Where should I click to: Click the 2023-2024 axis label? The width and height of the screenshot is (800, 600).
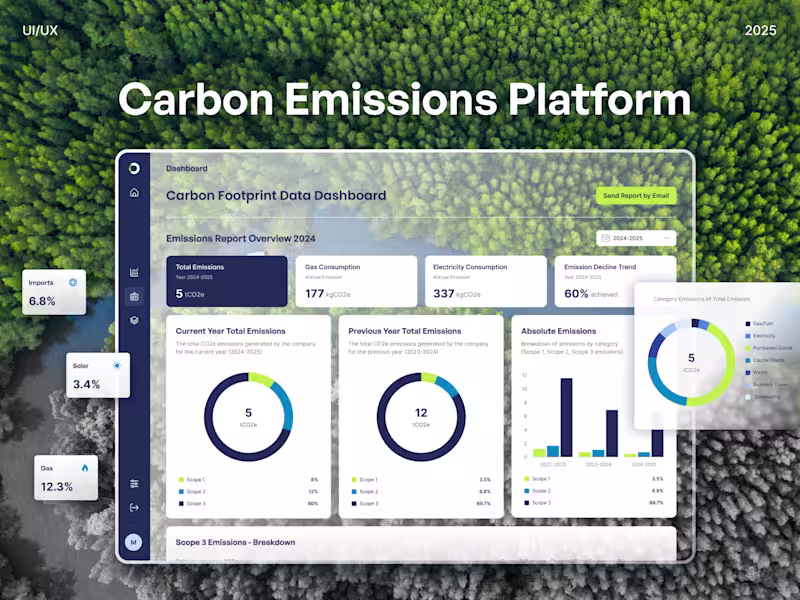tap(598, 464)
